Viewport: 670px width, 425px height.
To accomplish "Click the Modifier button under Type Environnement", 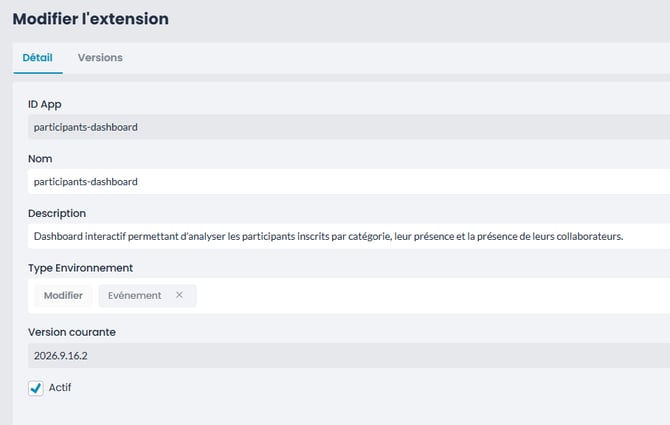I will coord(63,296).
